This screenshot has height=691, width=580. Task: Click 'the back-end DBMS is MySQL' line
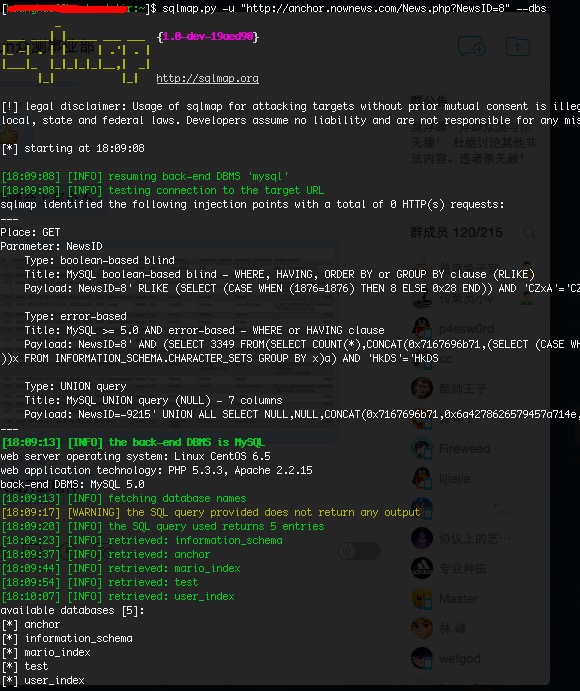(x=133, y=442)
